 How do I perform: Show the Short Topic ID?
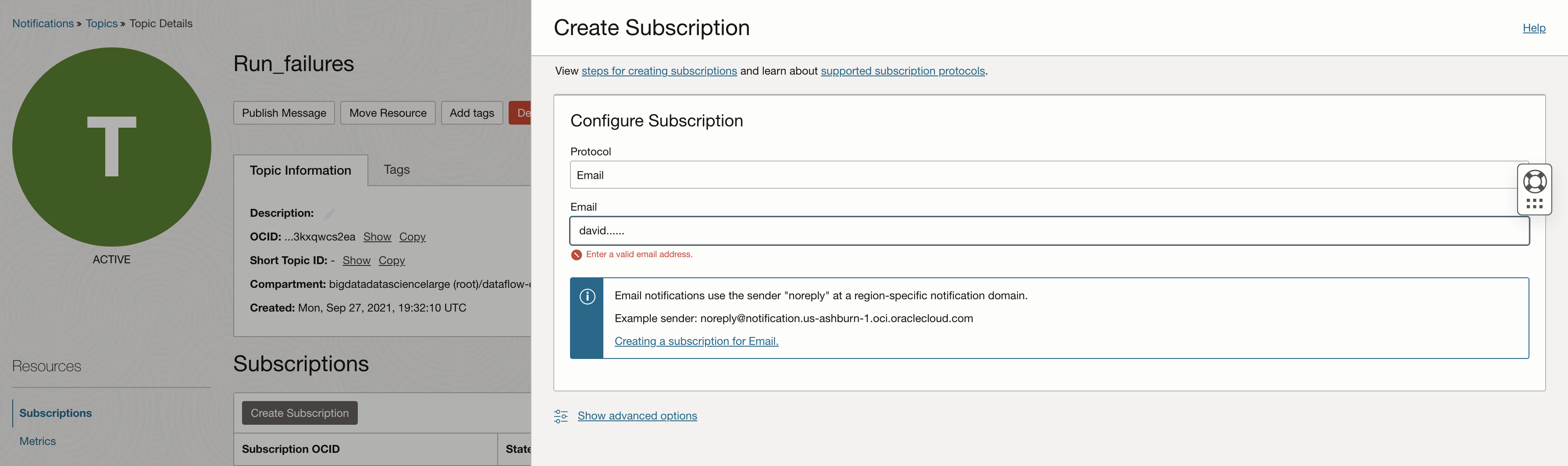pos(356,260)
